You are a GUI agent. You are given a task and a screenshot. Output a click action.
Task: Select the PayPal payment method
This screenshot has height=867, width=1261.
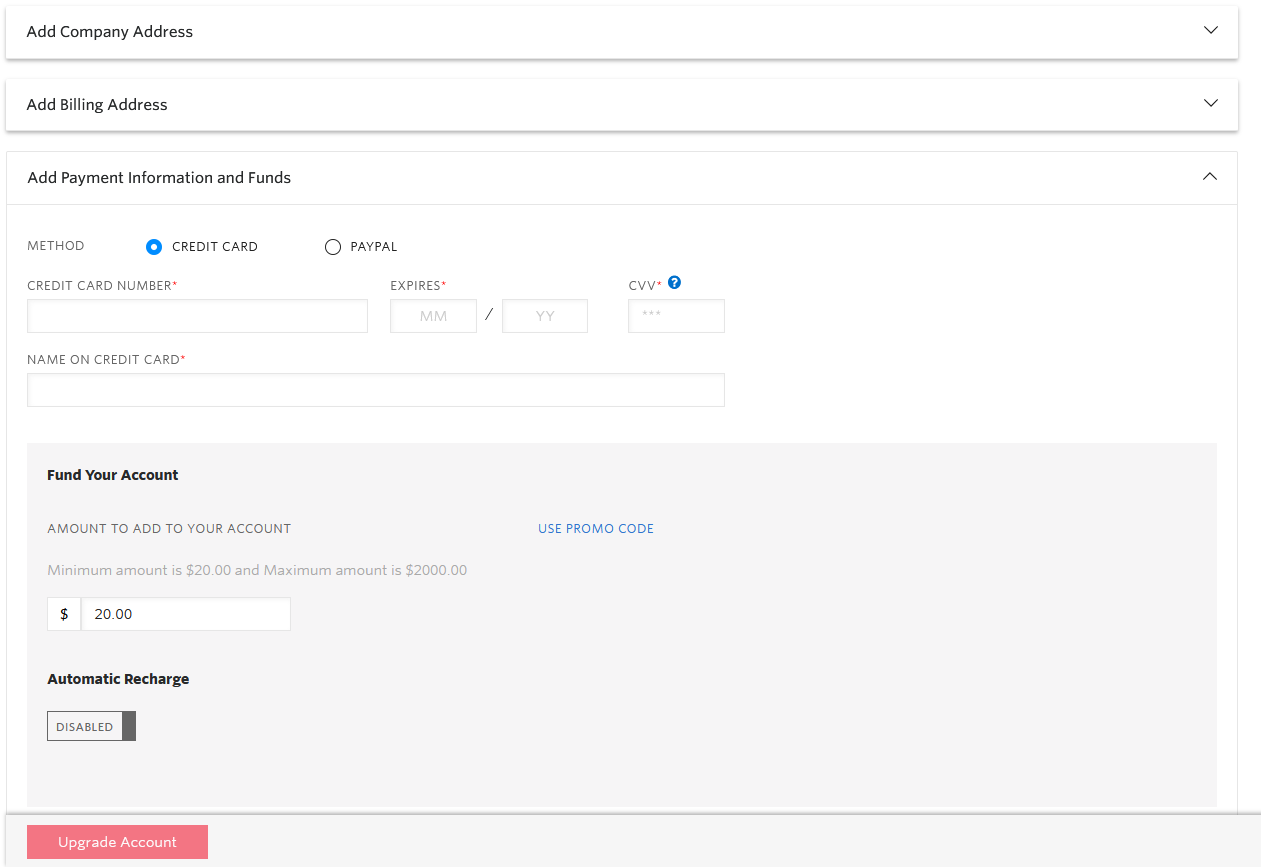click(x=333, y=247)
